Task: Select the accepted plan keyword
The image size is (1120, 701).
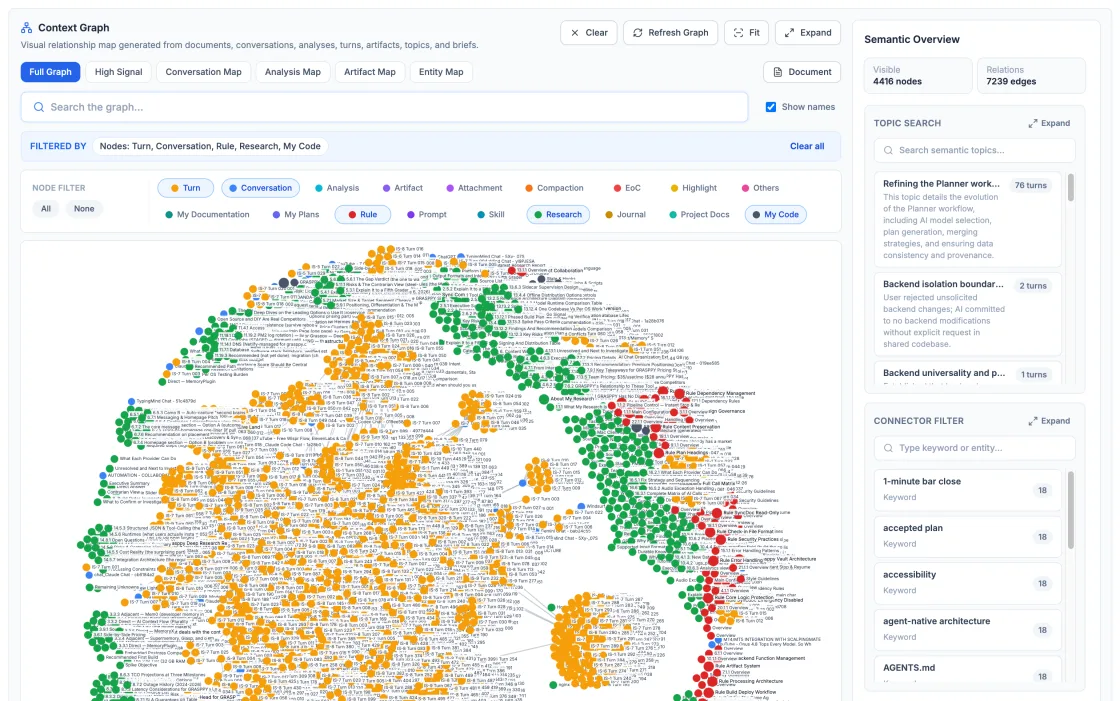Action: [x=968, y=536]
